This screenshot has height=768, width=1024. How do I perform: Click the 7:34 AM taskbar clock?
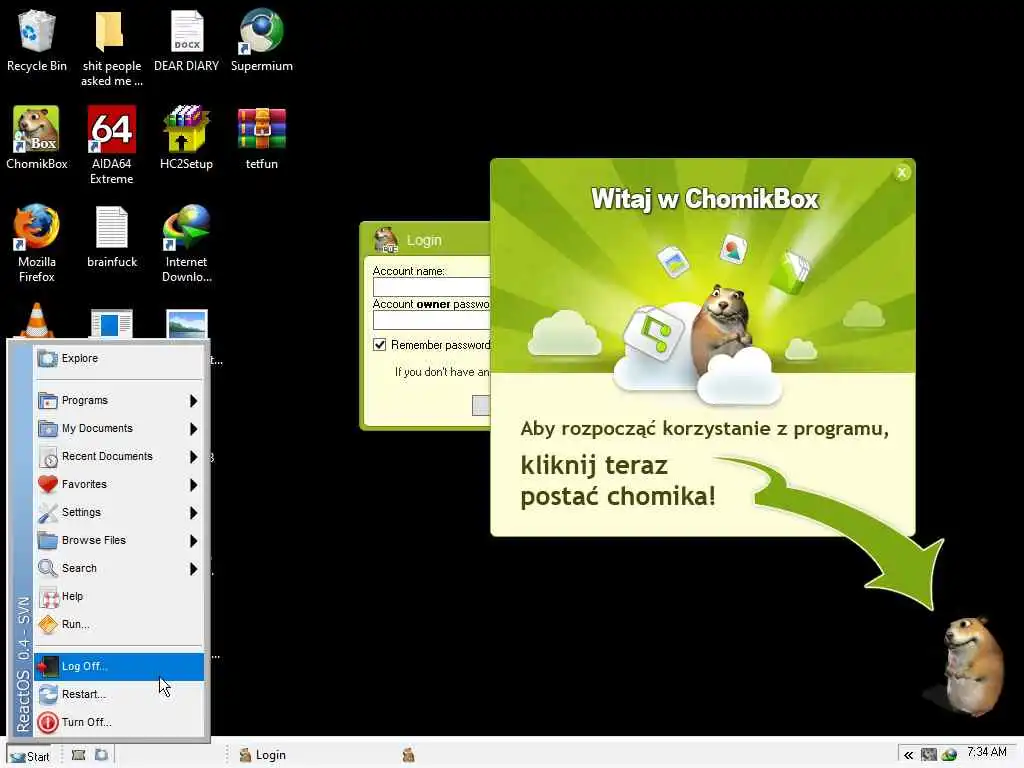click(x=987, y=753)
